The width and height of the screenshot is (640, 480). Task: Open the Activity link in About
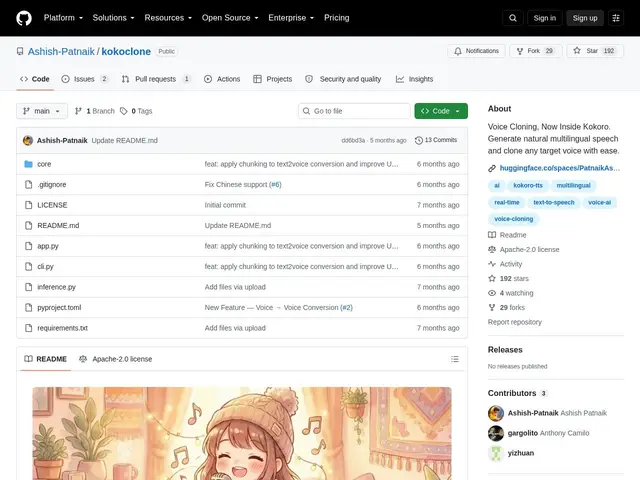coord(511,264)
